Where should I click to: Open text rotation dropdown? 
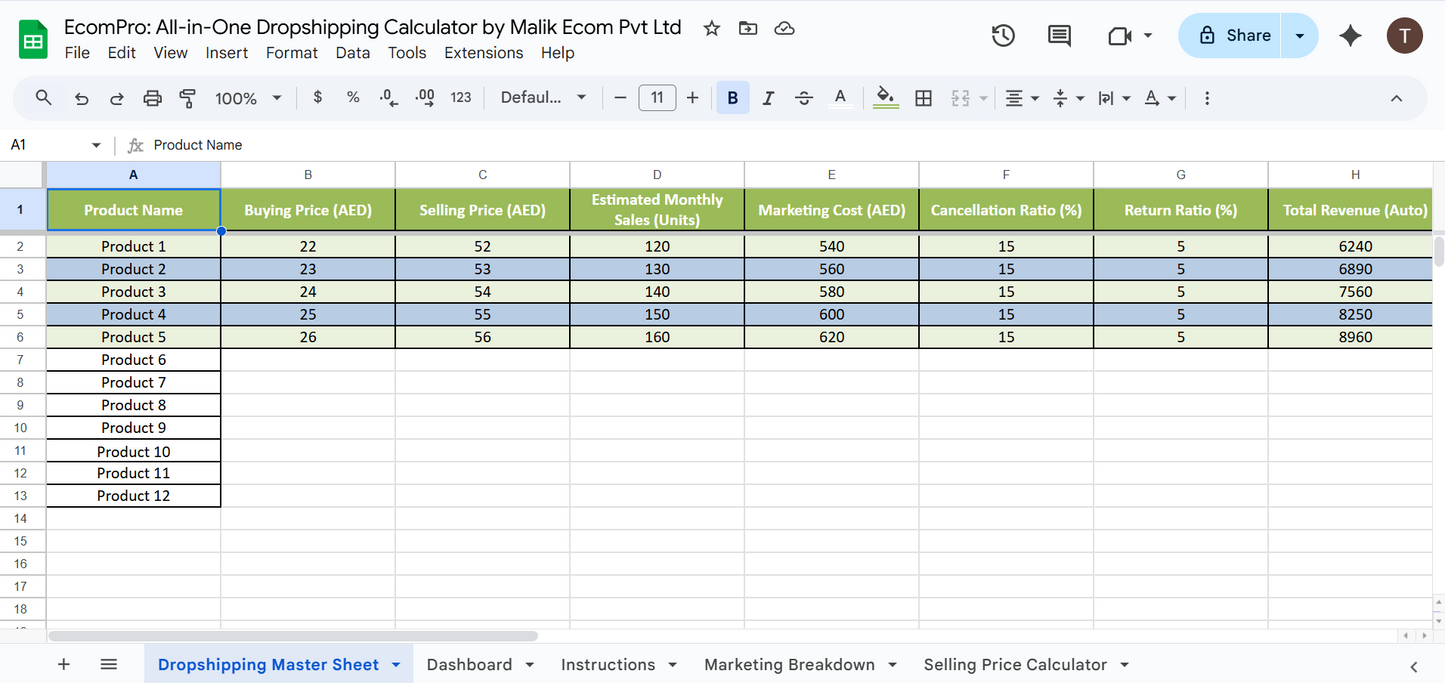point(1160,98)
